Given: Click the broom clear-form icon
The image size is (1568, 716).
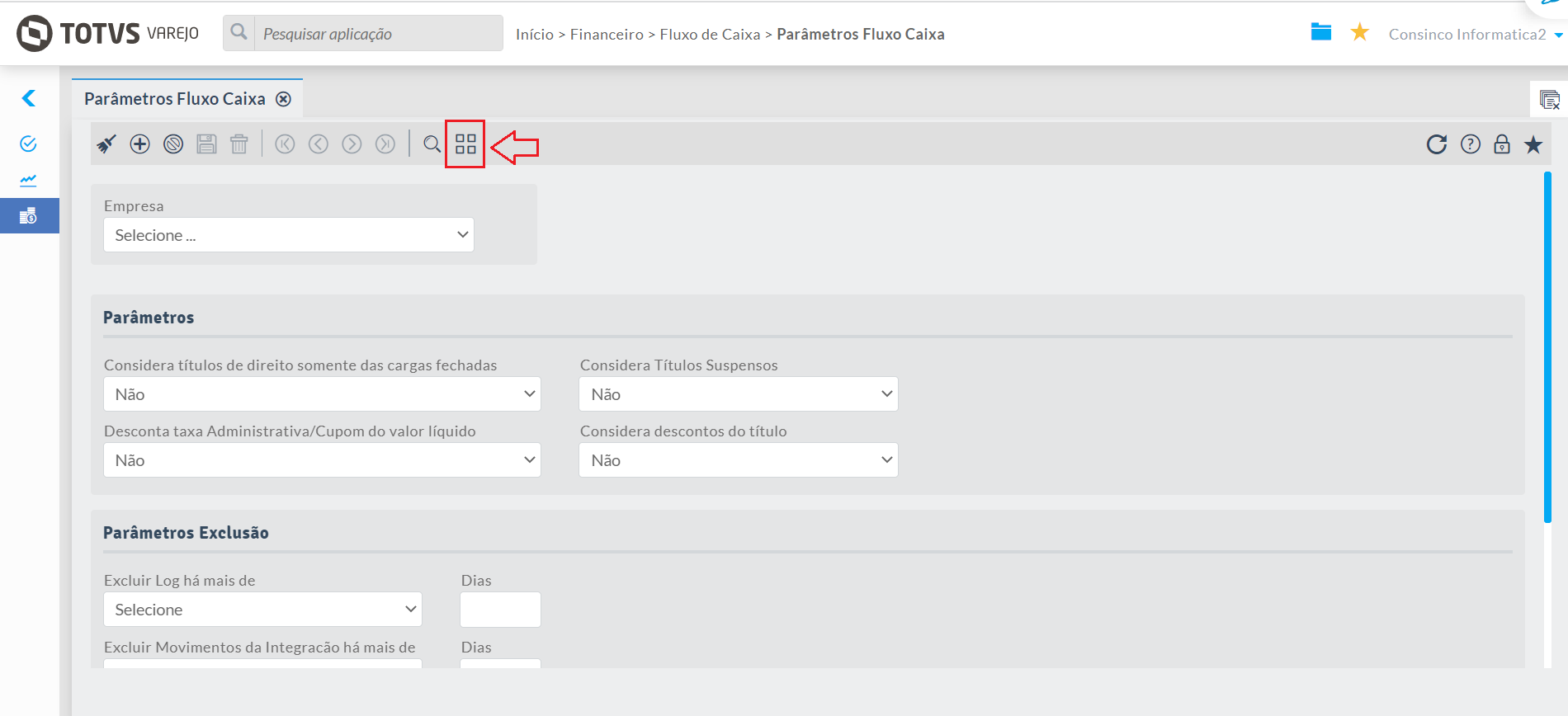Looking at the screenshot, I should pos(106,144).
